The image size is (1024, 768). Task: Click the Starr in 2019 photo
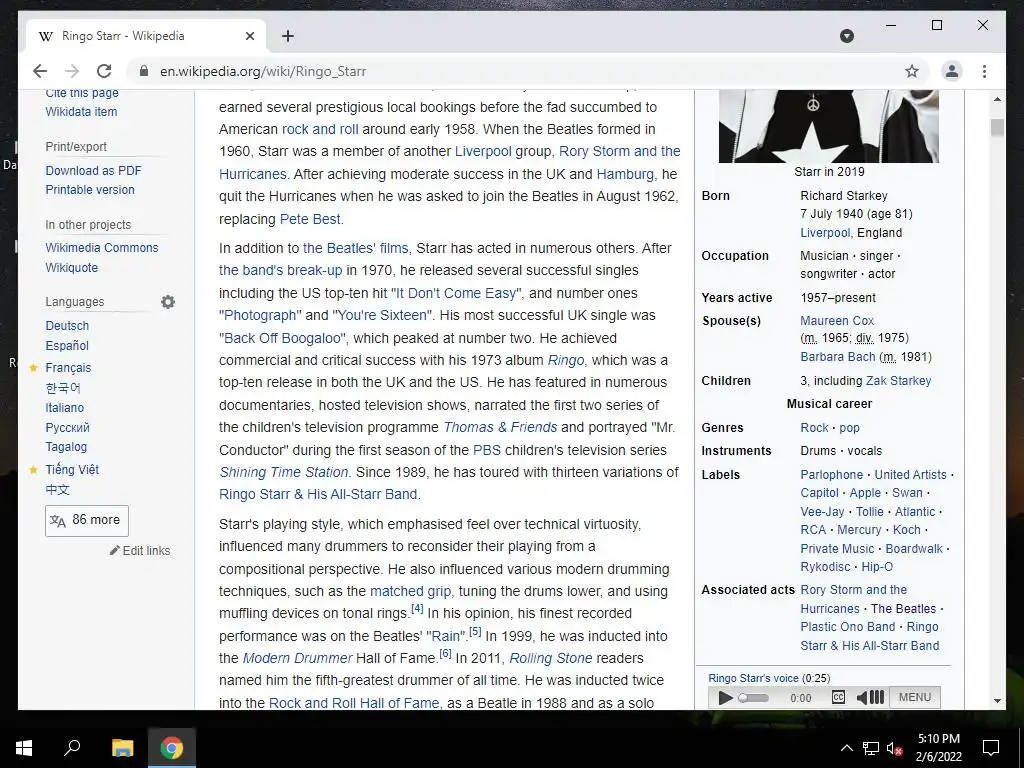(x=829, y=126)
